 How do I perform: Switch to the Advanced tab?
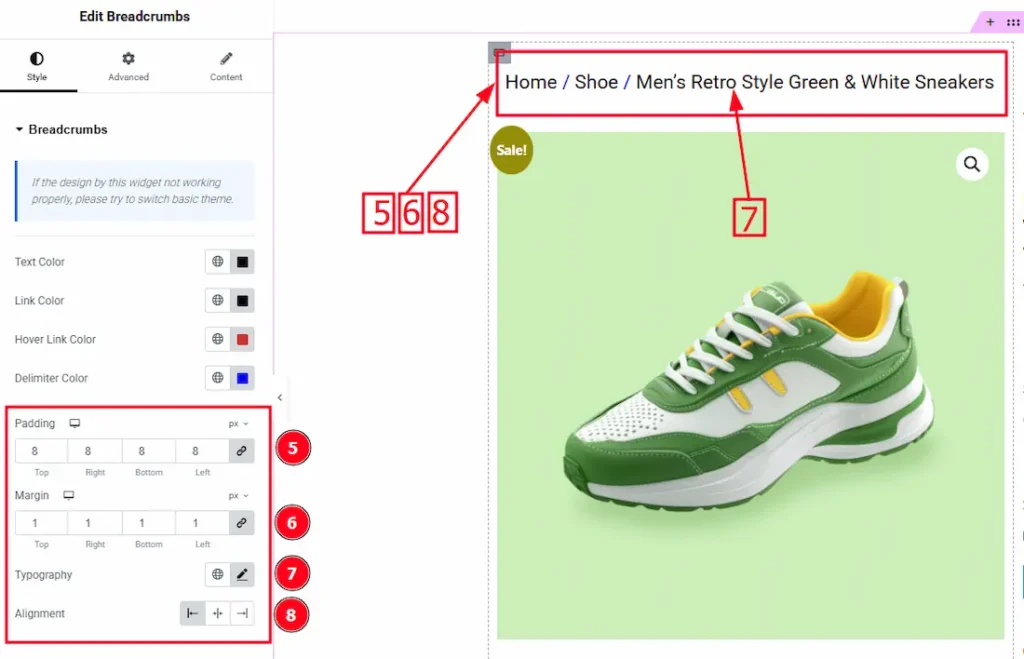point(128,66)
